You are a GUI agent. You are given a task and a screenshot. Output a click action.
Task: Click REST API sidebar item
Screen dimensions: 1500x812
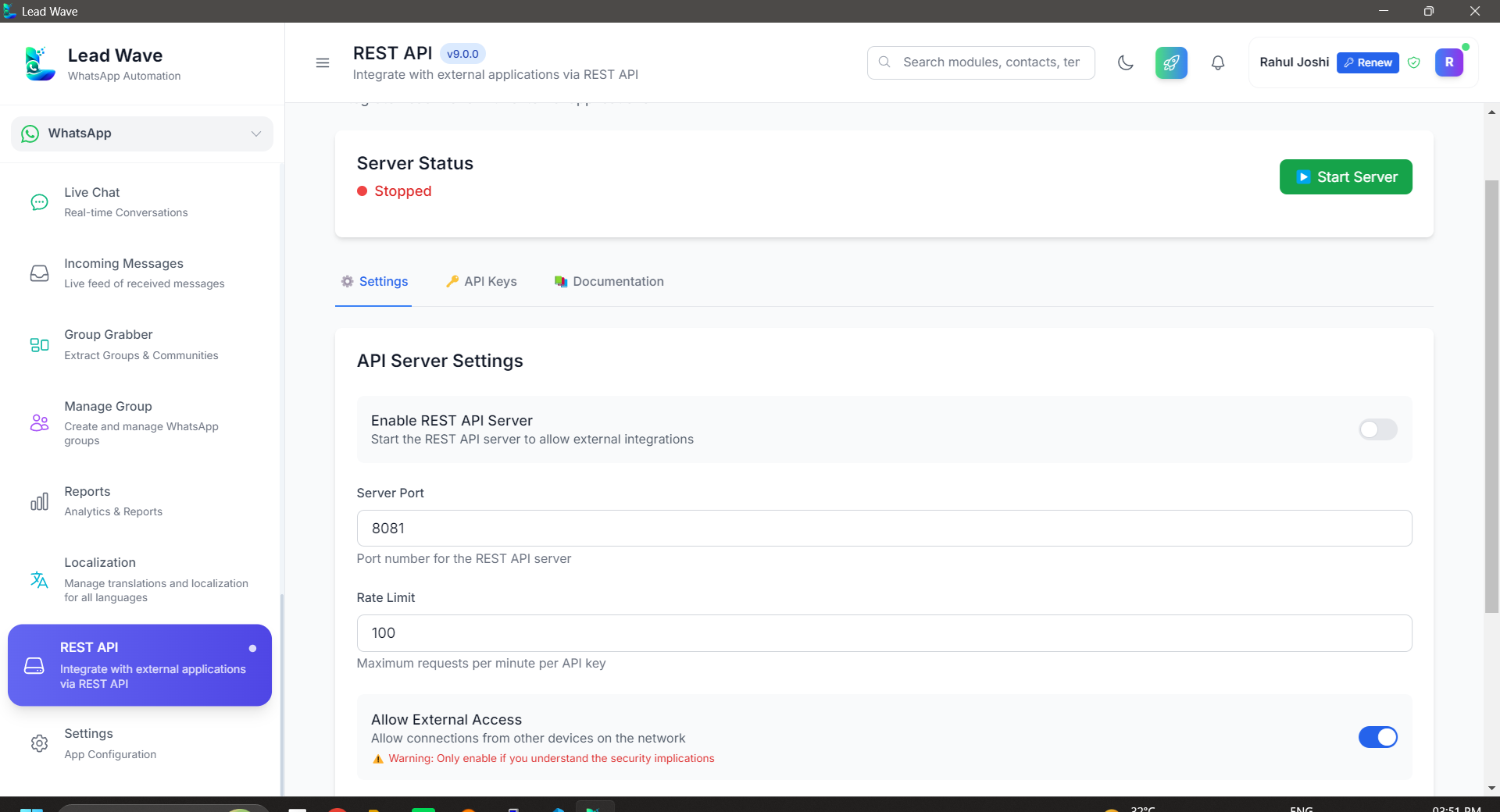[140, 665]
